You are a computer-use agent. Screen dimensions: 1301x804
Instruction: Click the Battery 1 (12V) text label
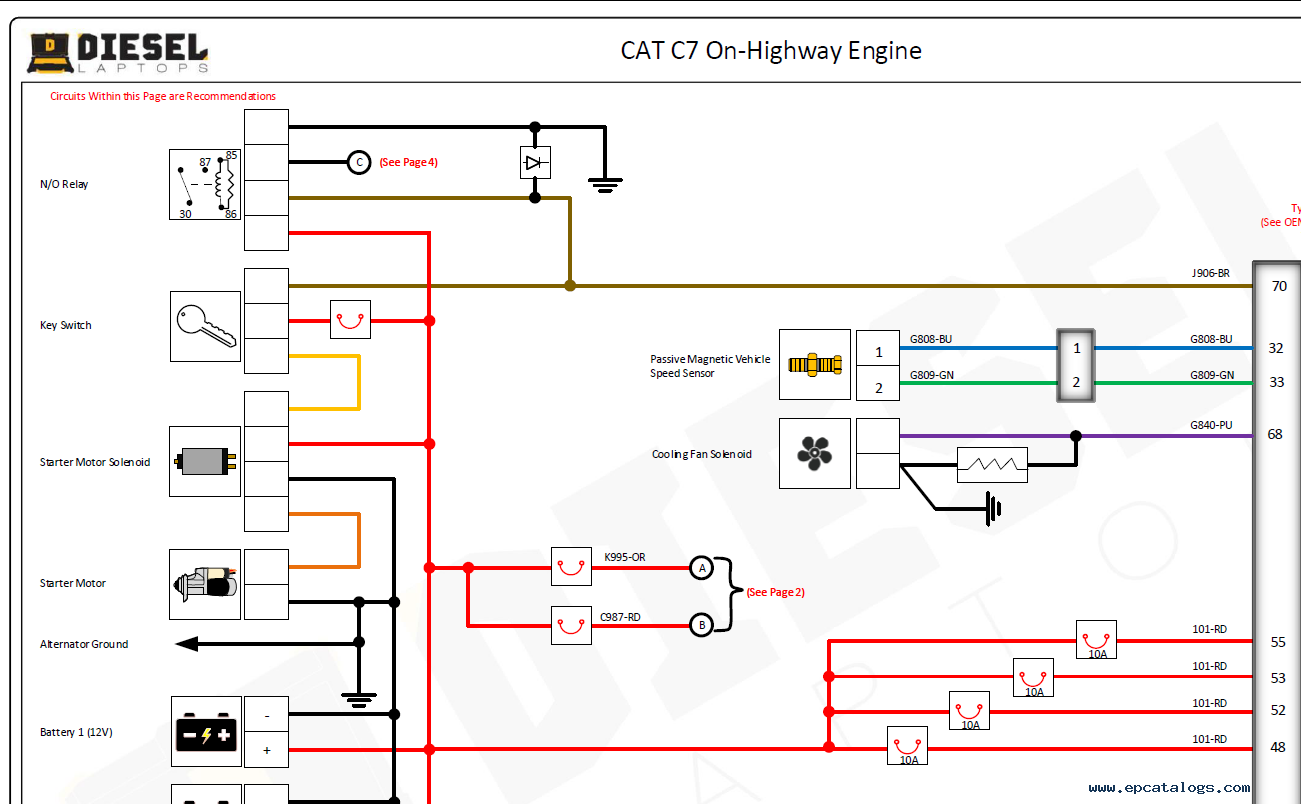tap(76, 733)
